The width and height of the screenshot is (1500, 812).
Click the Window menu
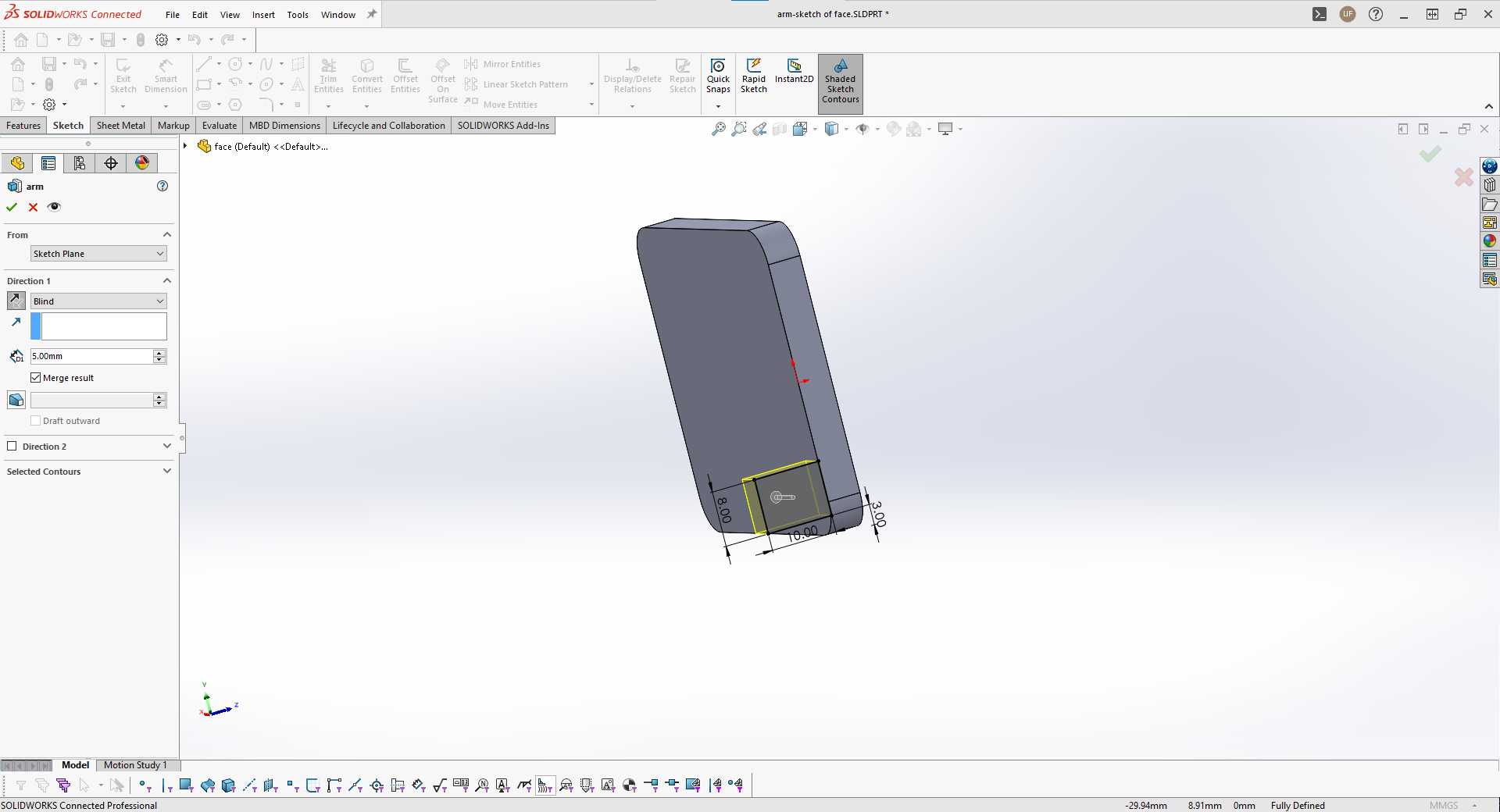point(338,15)
